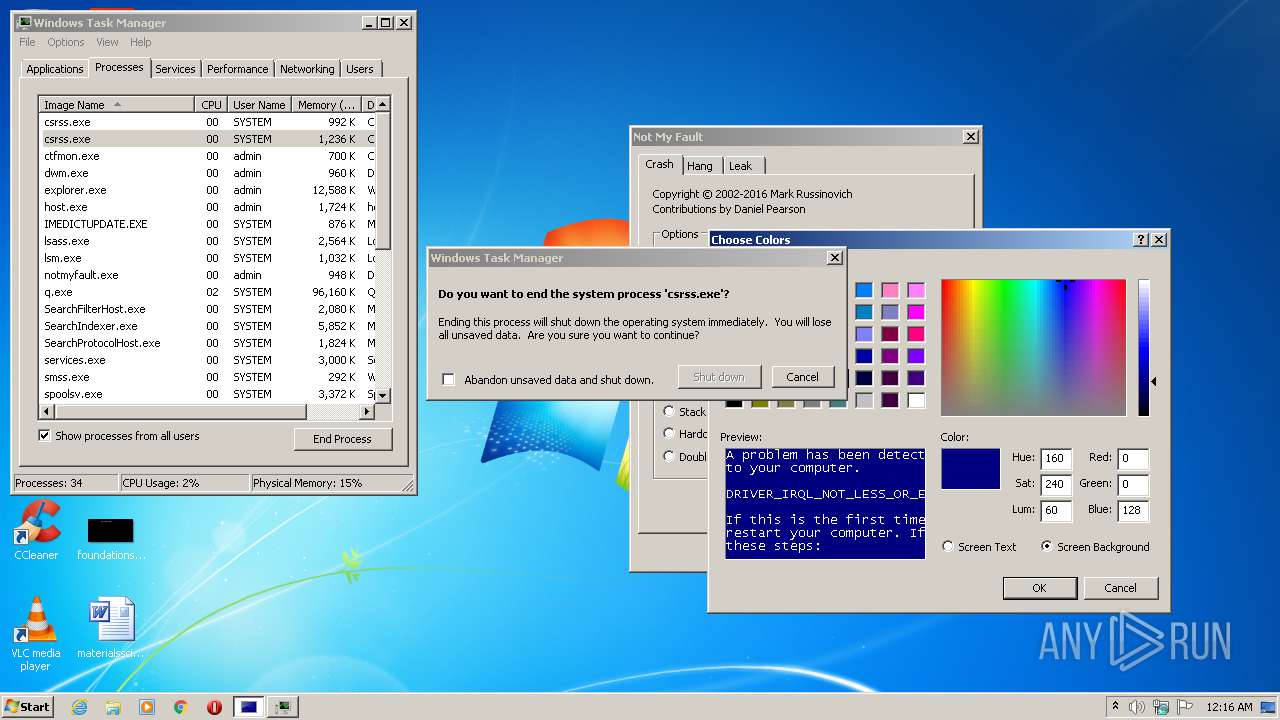Sort processes by CPU column header
The height and width of the screenshot is (720, 1280).
[211, 104]
